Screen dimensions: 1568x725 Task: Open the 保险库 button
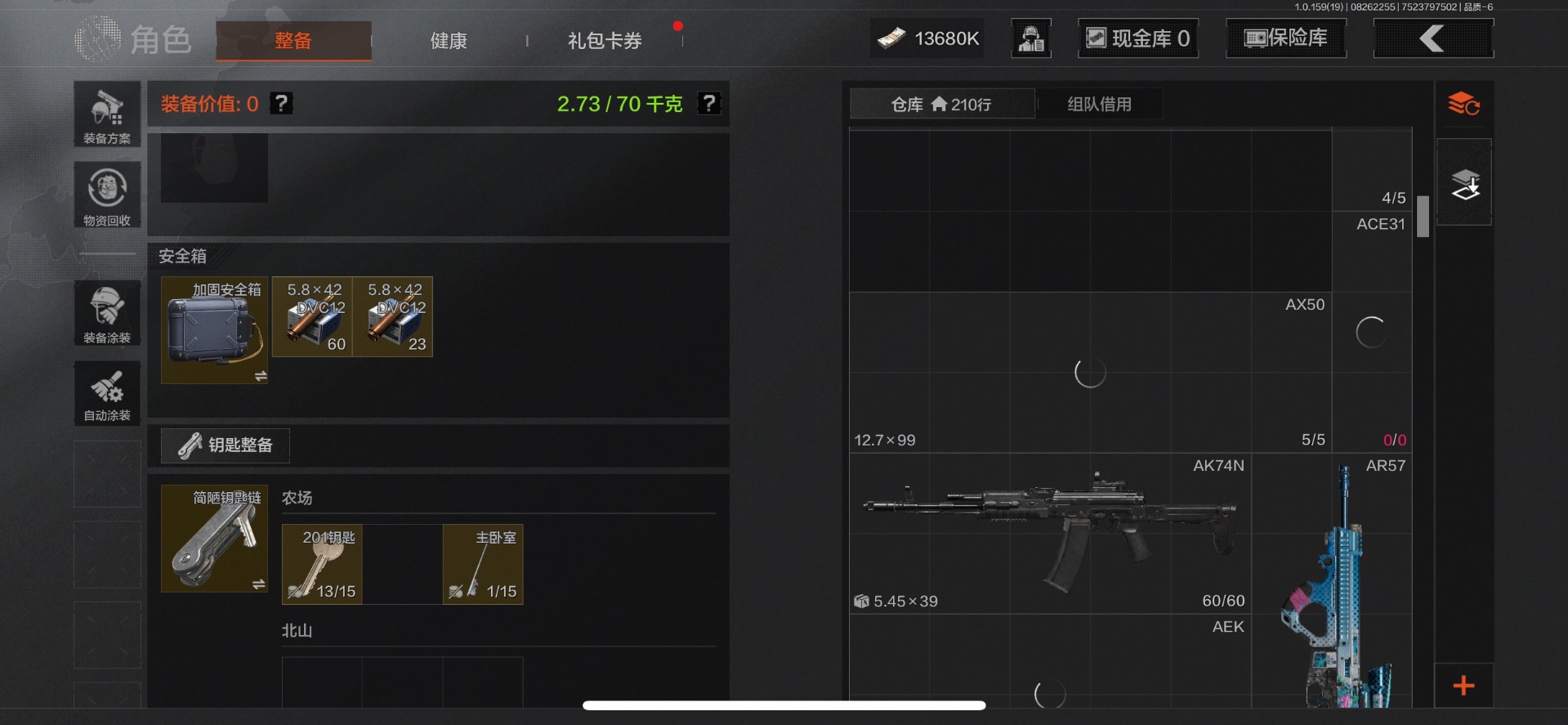pyautogui.click(x=1286, y=38)
